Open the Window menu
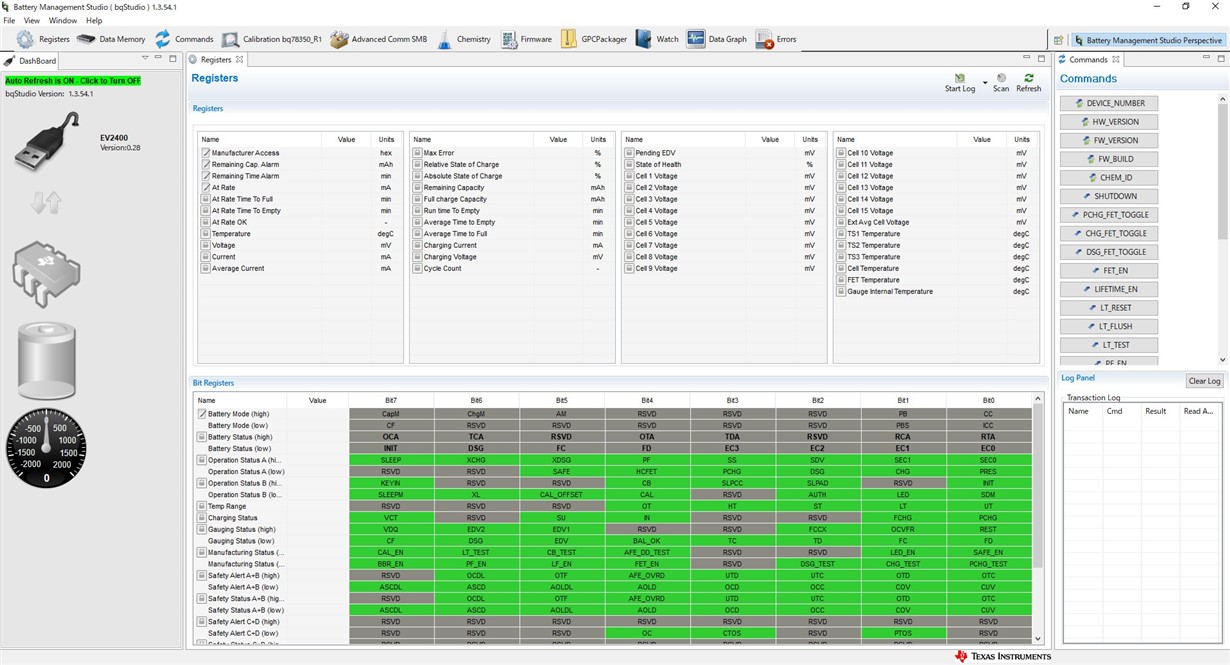The width and height of the screenshot is (1230, 665). pos(63,20)
